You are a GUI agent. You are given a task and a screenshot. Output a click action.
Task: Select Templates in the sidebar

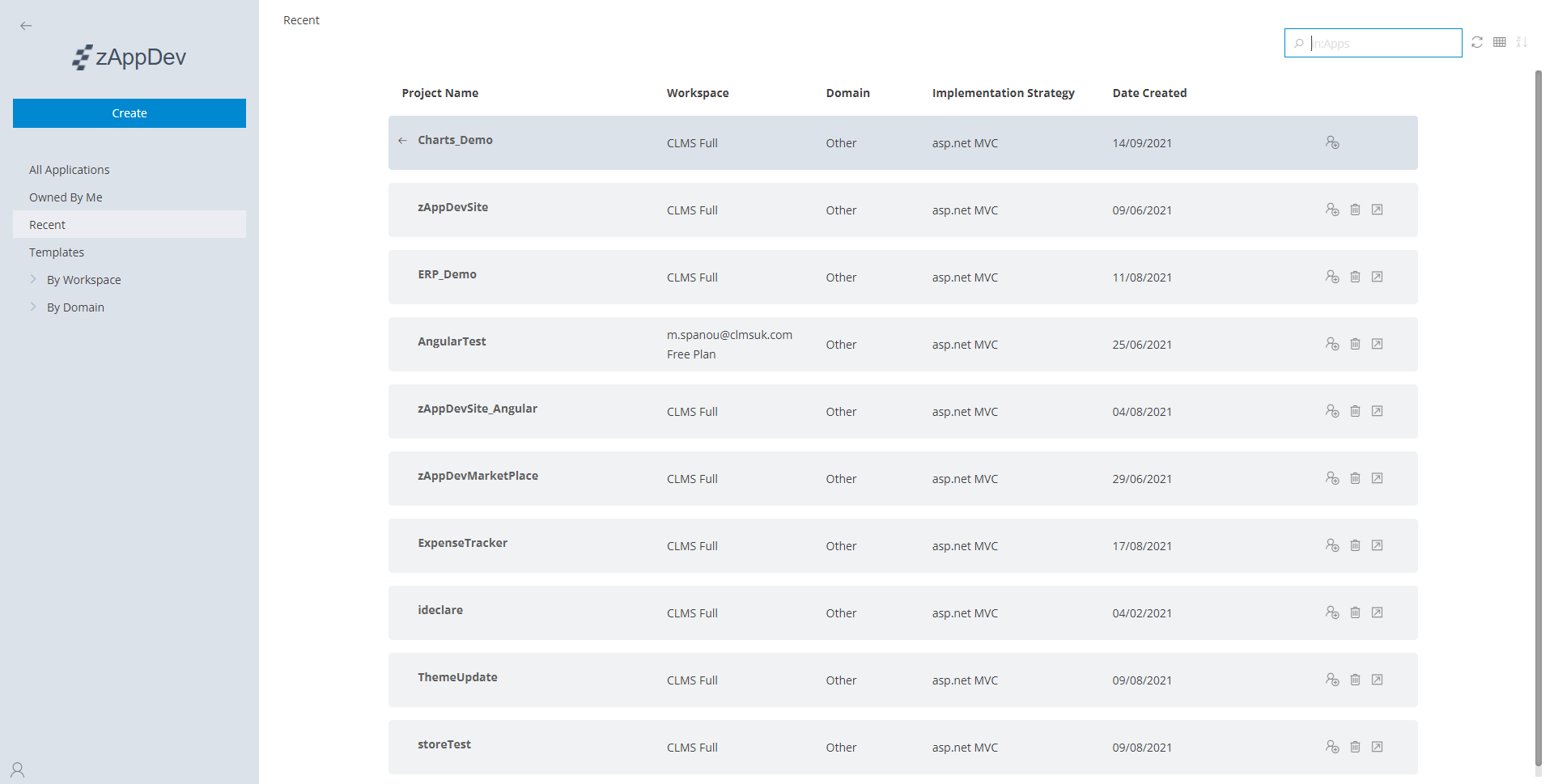point(57,252)
